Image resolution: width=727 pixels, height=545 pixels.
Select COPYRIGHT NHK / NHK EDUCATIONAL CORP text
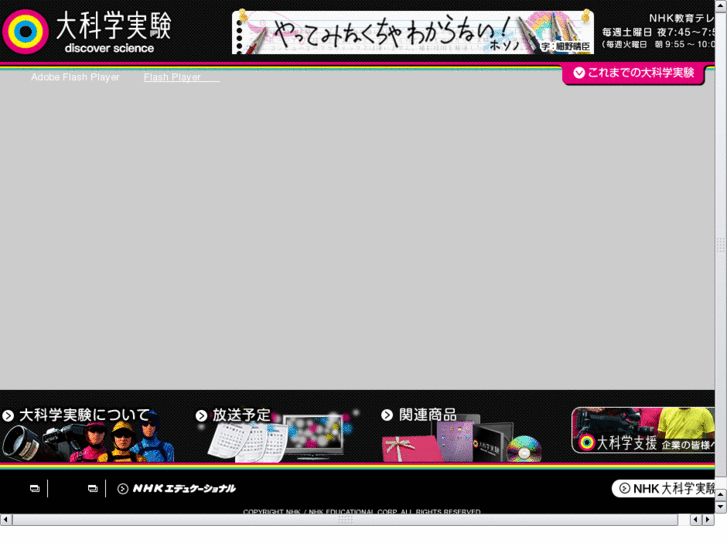click(362, 511)
